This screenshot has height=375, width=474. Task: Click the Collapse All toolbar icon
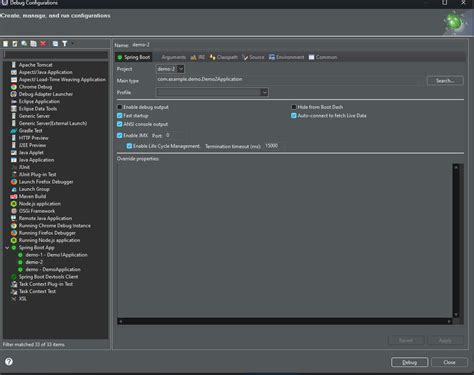pyautogui.click(x=55, y=44)
